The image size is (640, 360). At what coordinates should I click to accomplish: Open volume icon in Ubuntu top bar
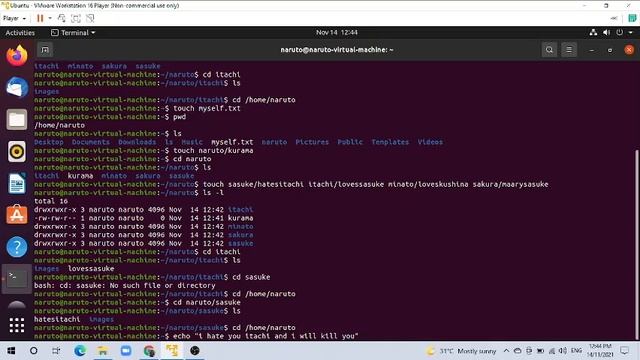click(x=607, y=32)
